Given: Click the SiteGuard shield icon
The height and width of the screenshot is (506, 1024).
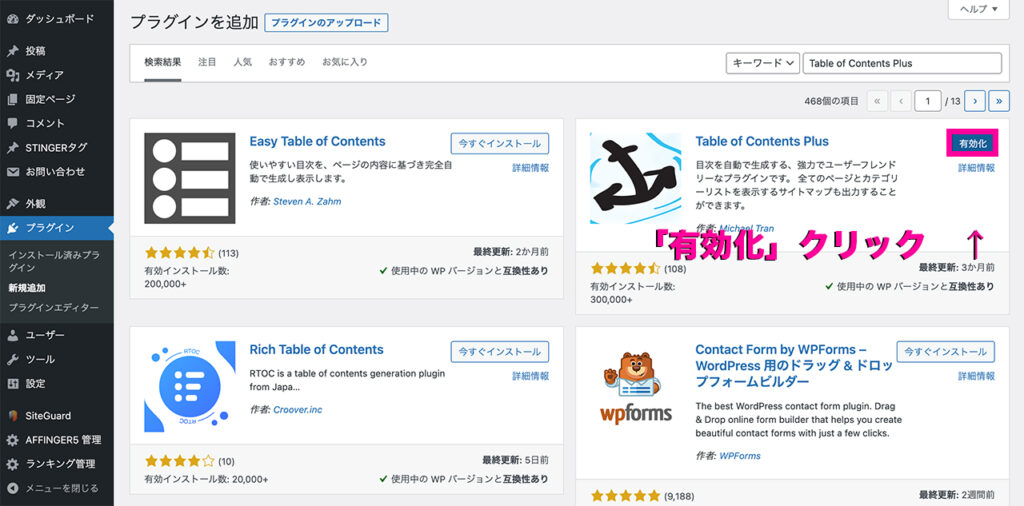Looking at the screenshot, I should tap(12, 416).
